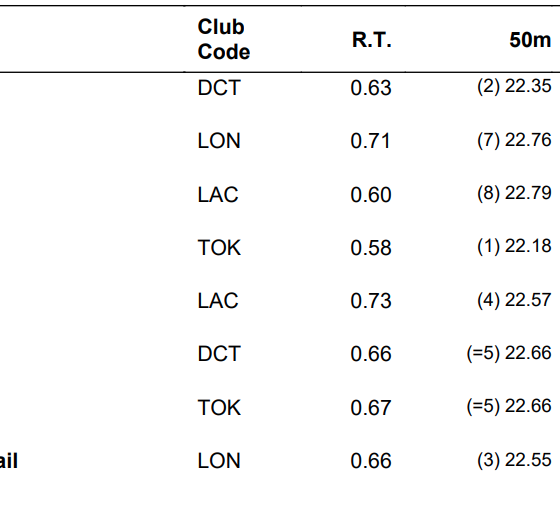Viewport: 560px width, 510px height.
Task: Click the R.T. column header
Action: click(372, 40)
